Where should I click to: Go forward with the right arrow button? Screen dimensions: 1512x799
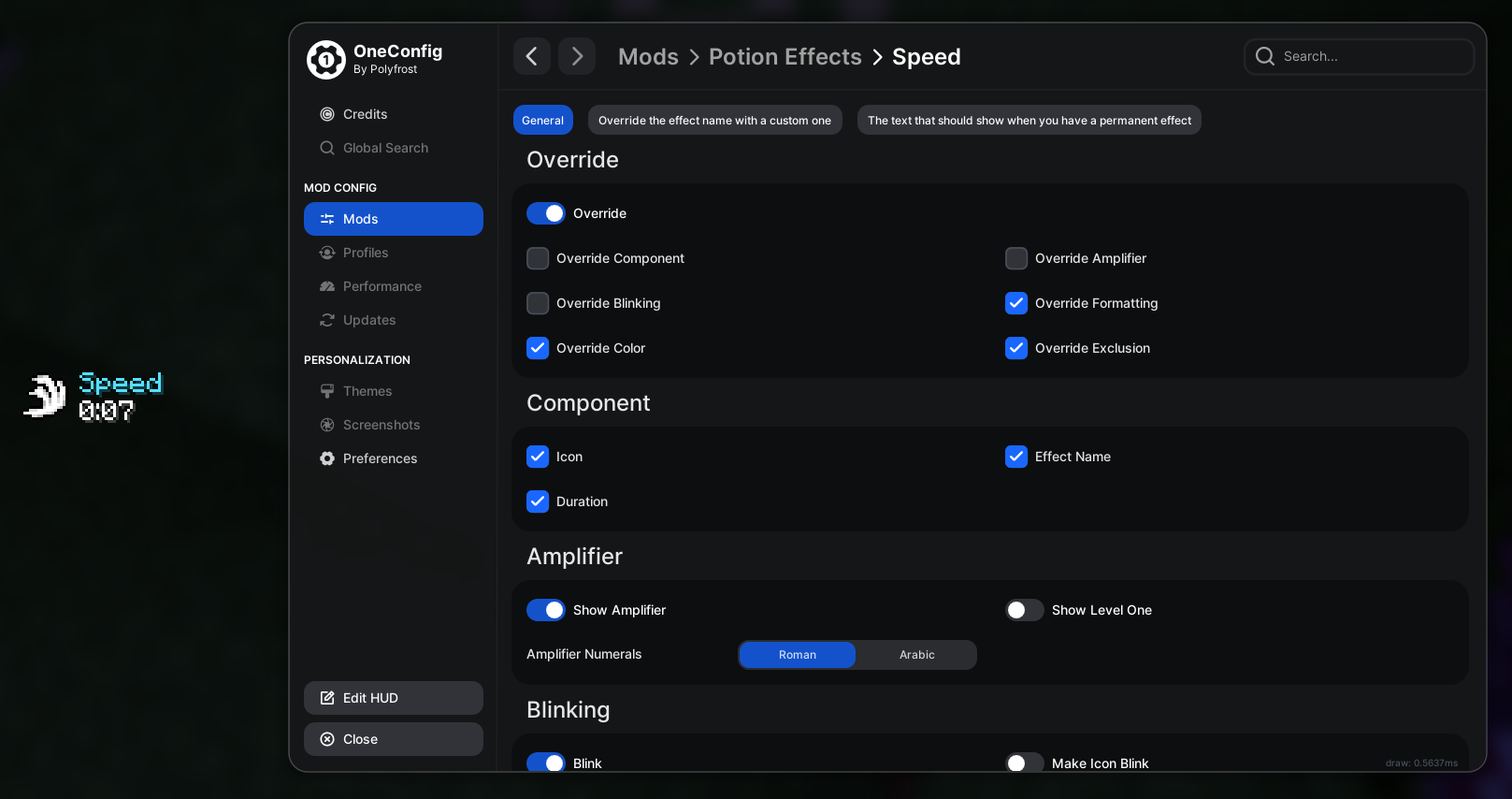click(577, 56)
